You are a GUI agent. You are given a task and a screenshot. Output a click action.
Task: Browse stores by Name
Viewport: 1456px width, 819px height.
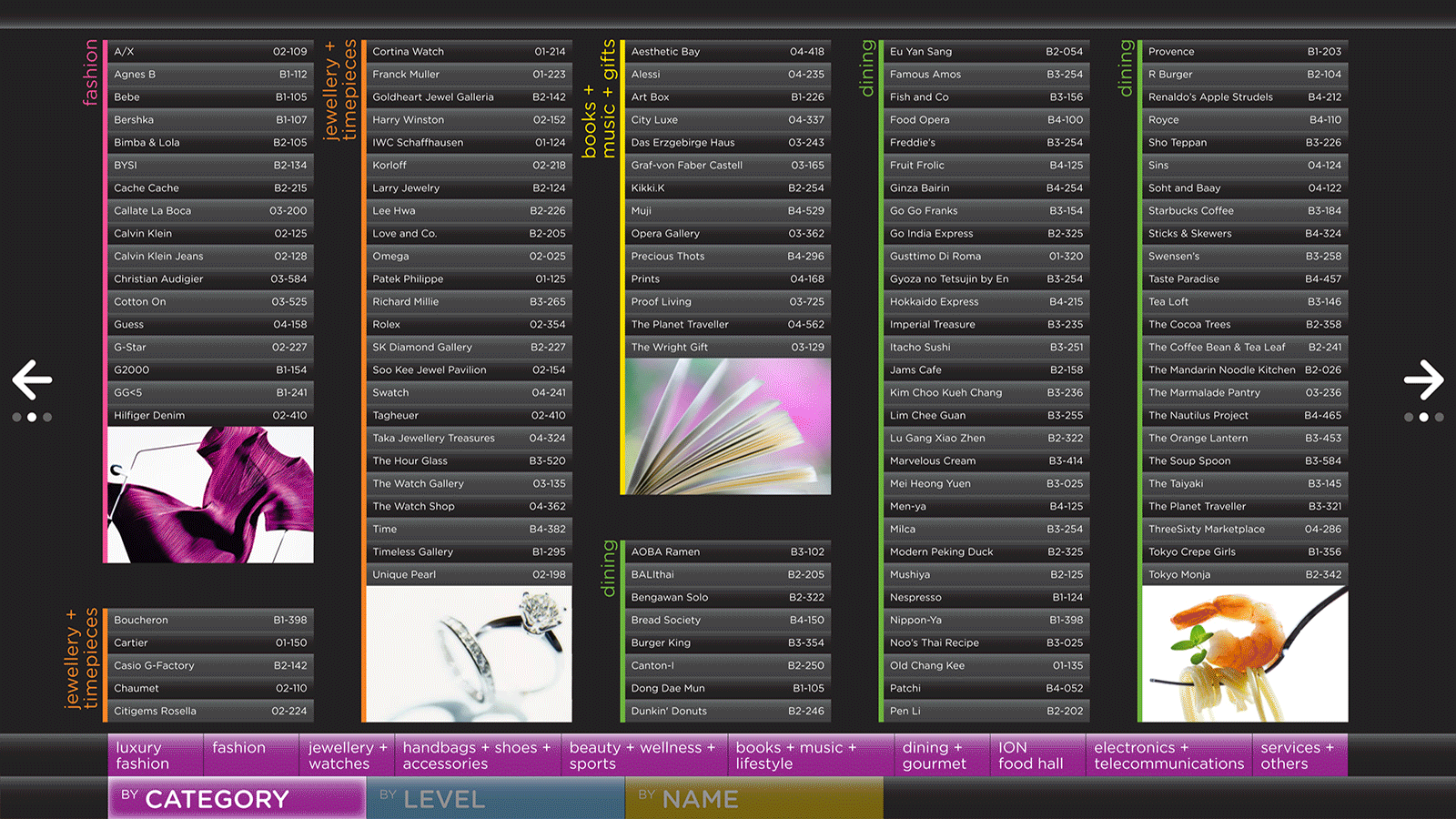tap(753, 798)
